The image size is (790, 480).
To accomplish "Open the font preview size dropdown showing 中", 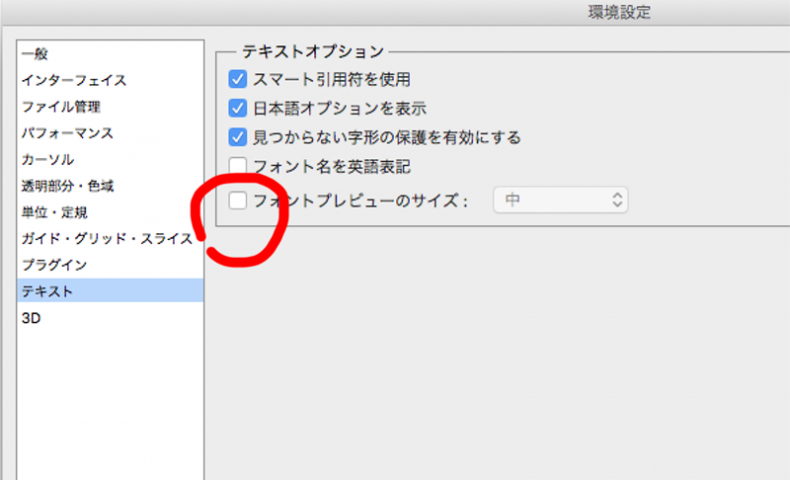I will coord(560,200).
